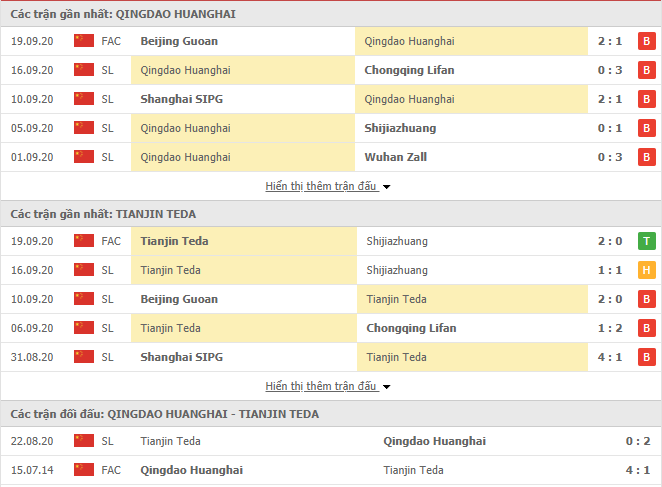
Task: Select the Wuhan Zall team name
Action: (396, 157)
